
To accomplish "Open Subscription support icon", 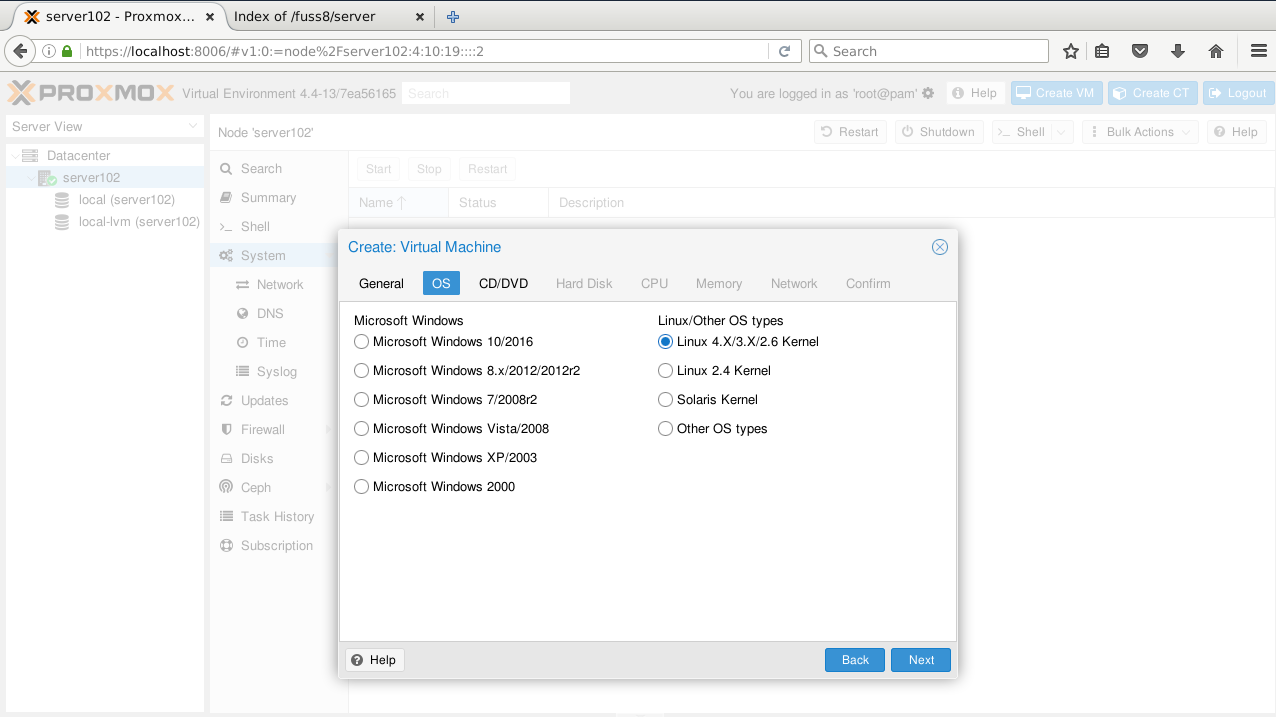I will pos(226,546).
